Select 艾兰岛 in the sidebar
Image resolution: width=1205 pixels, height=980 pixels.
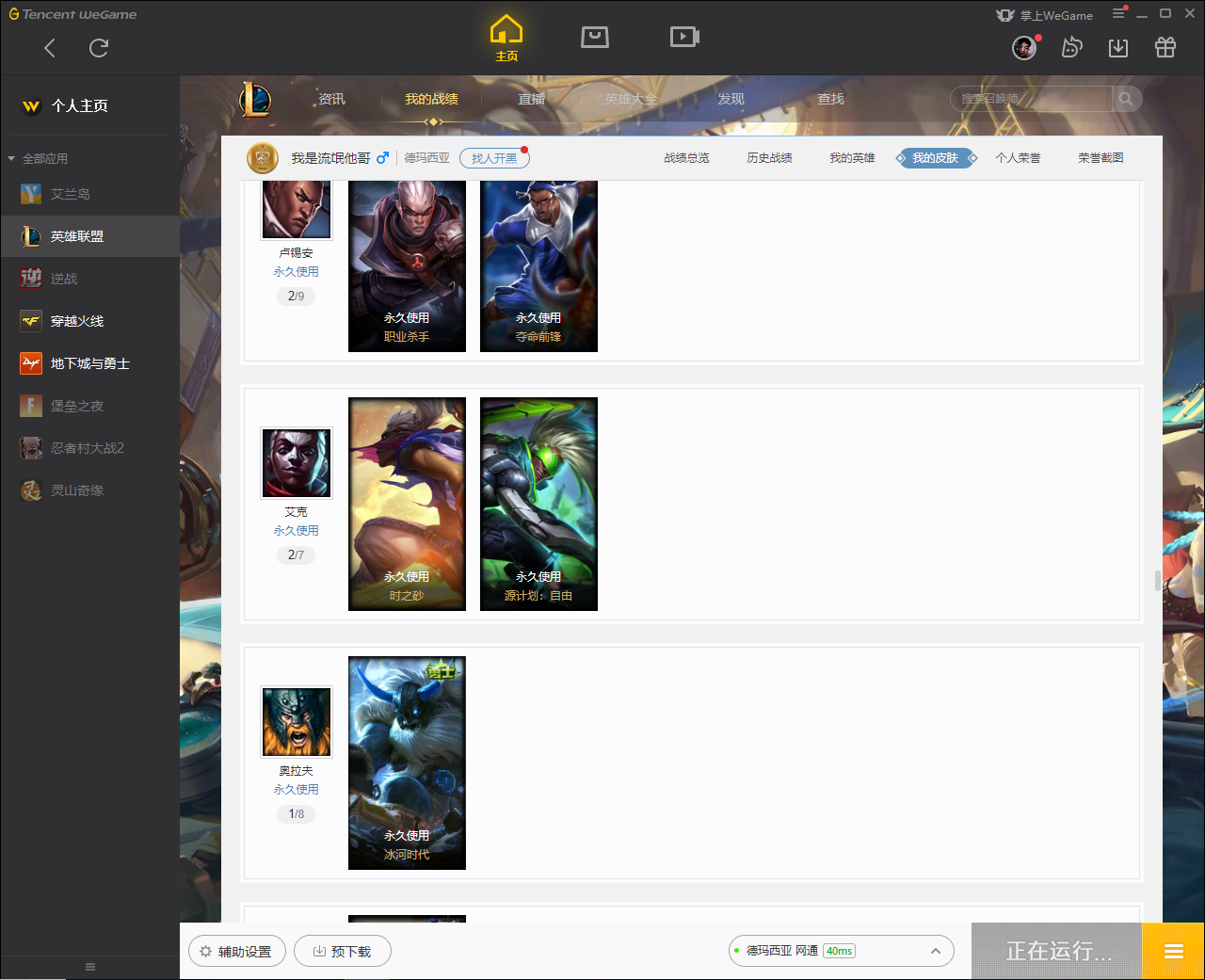pyautogui.click(x=89, y=194)
